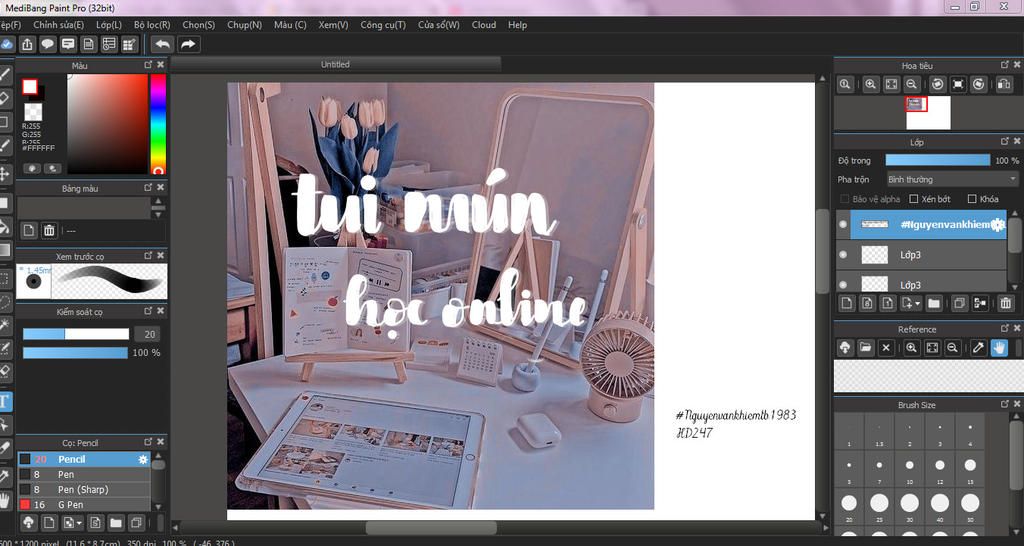Open the Pha trộn blending dropdown
Screen dimensions: 1024x546
(x=952, y=179)
